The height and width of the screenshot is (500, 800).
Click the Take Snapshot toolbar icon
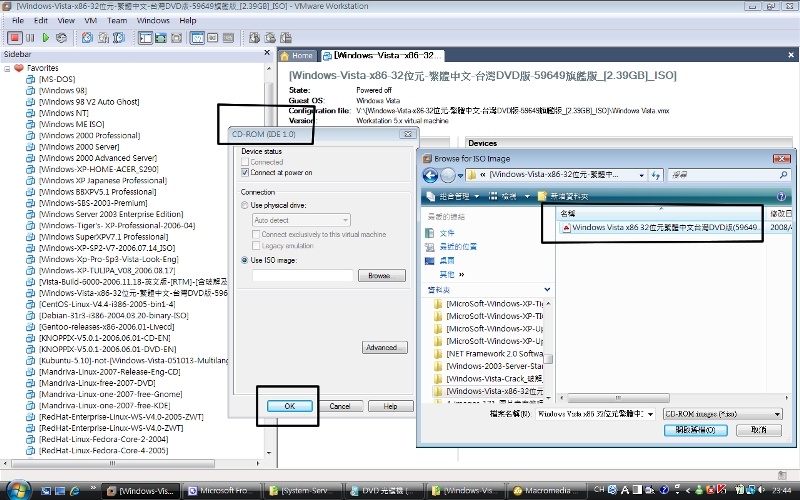coord(87,38)
